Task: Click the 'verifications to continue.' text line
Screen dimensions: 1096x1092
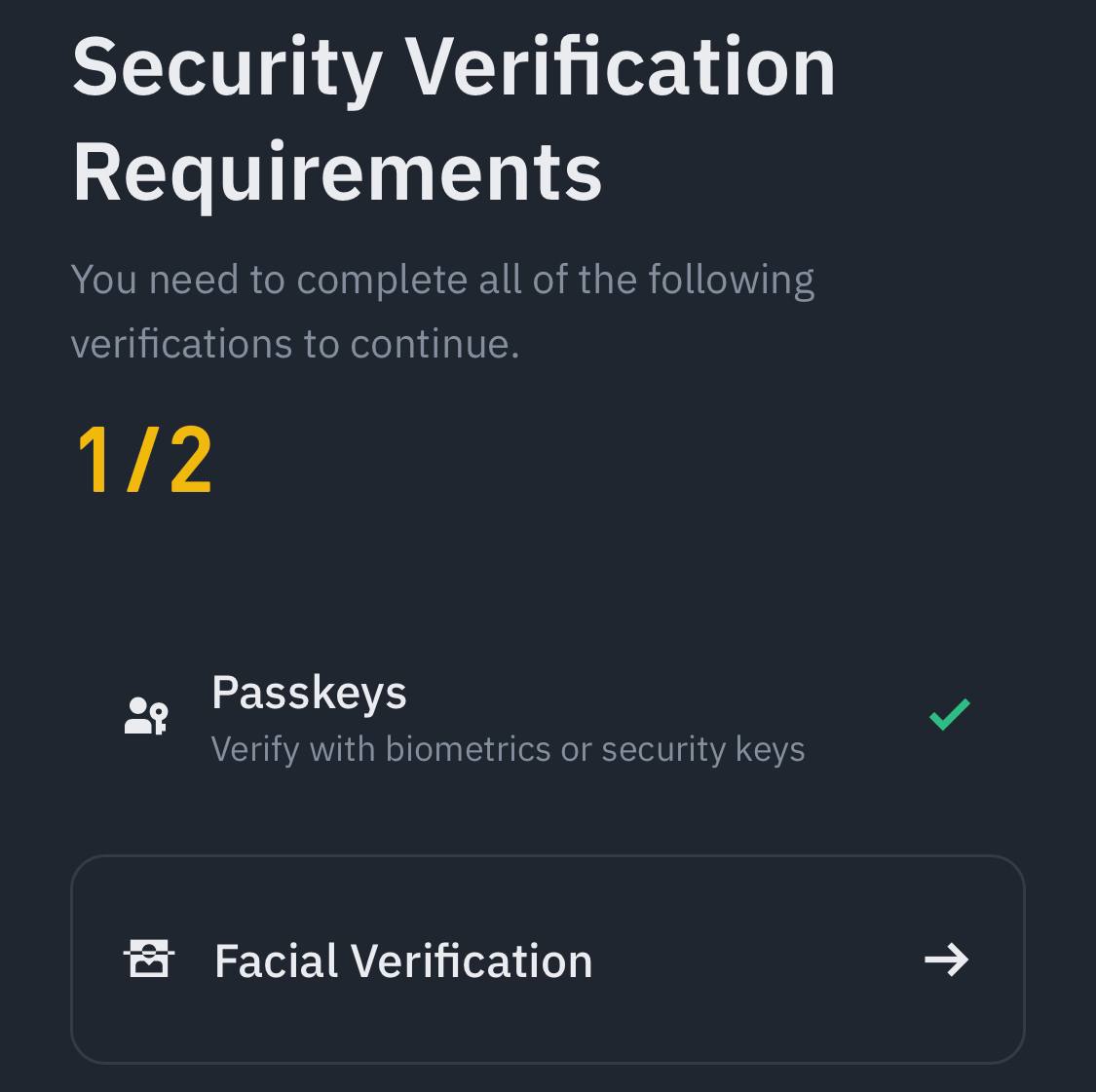Action: [x=295, y=344]
